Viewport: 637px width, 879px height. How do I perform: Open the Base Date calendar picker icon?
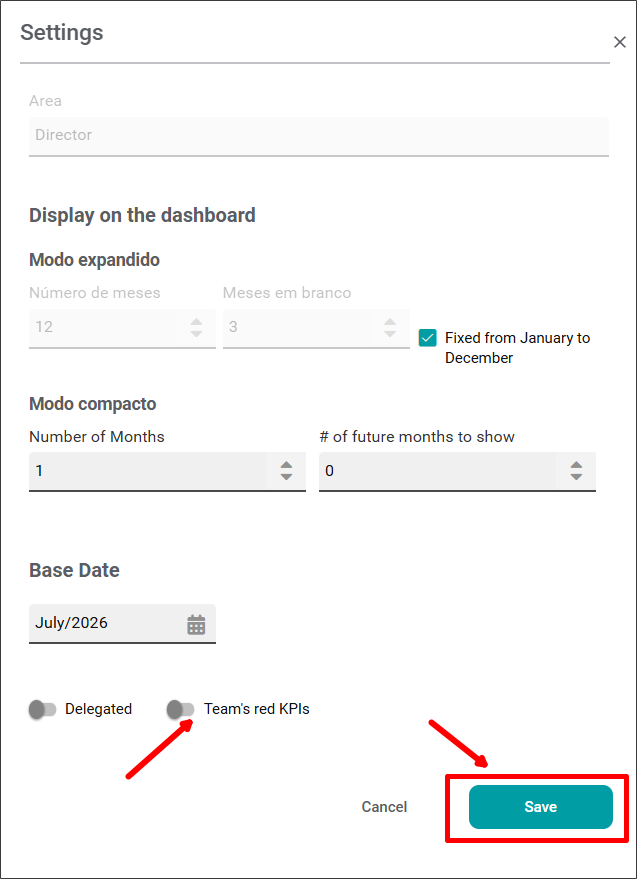pos(196,624)
